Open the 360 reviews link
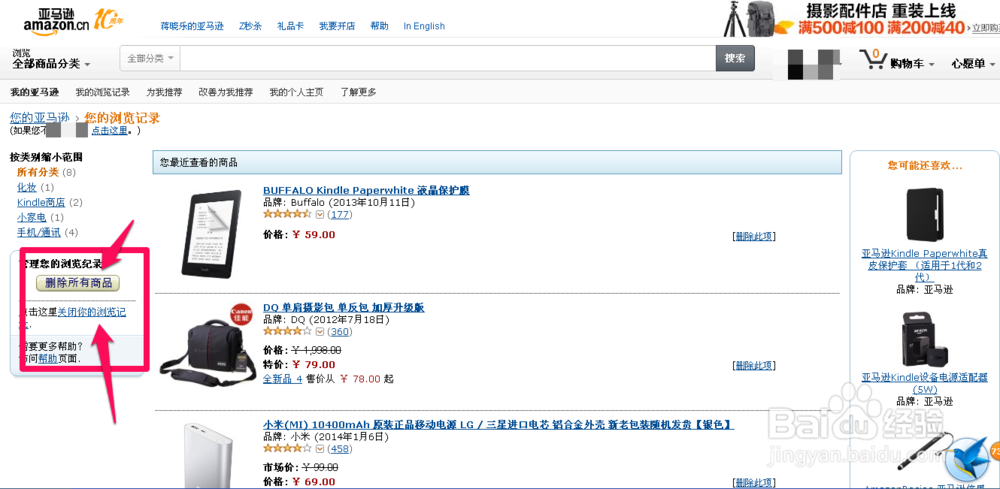 click(x=340, y=332)
